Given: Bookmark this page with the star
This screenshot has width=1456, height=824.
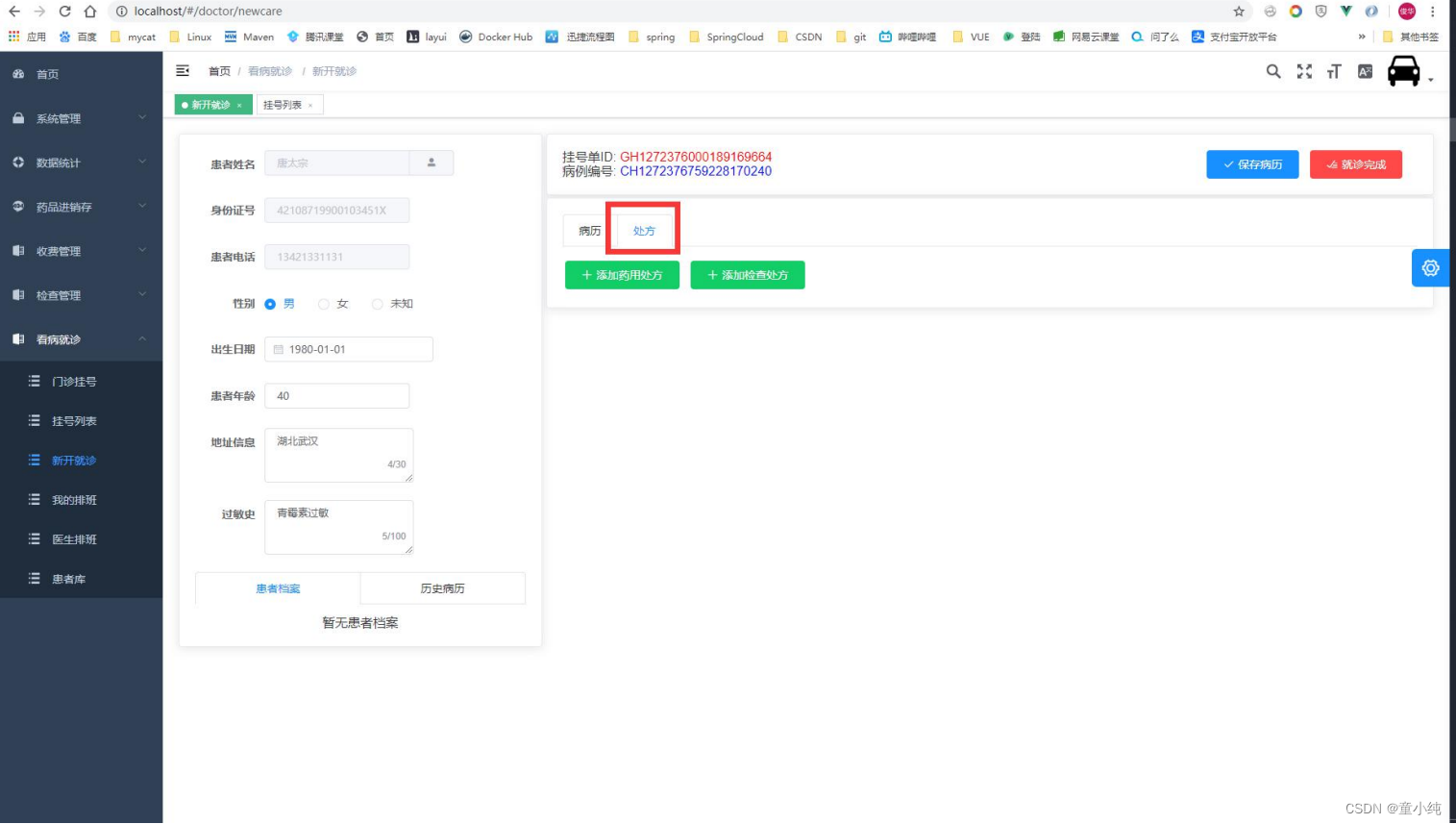Looking at the screenshot, I should [1239, 12].
